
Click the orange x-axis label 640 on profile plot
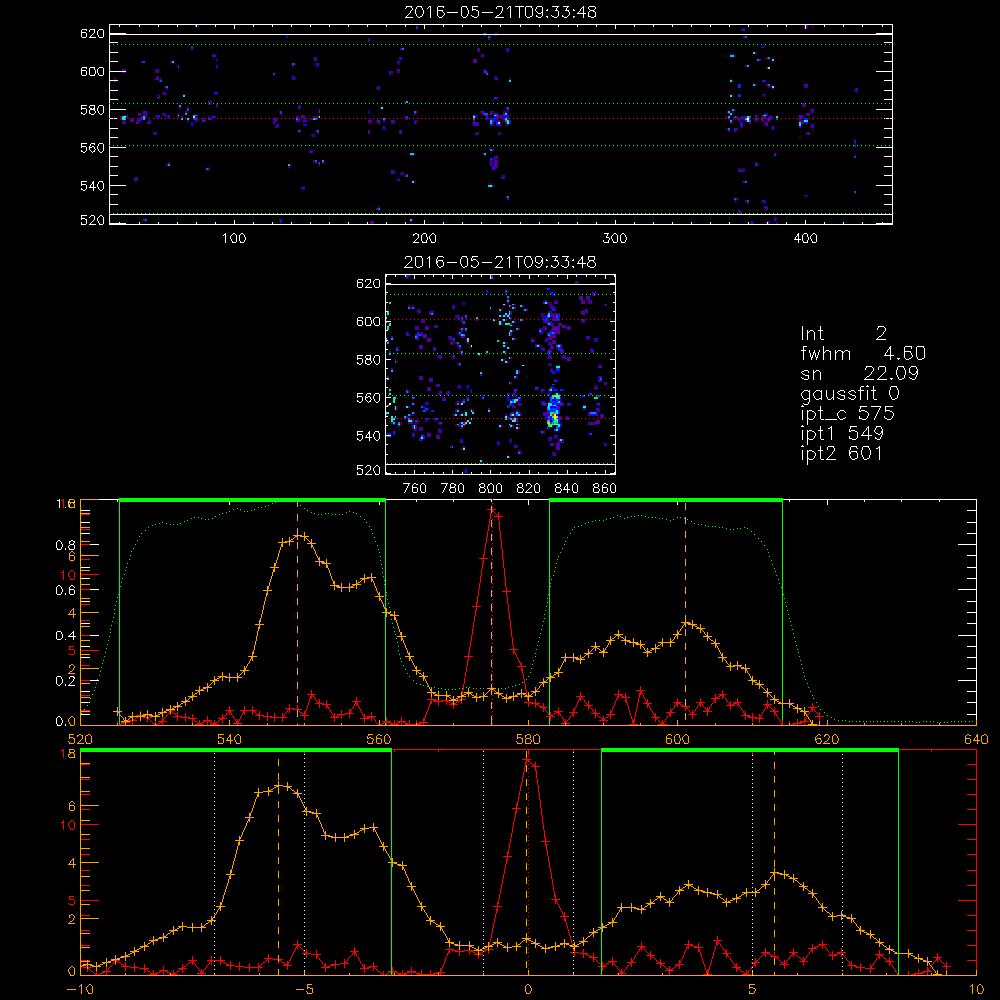tap(976, 739)
